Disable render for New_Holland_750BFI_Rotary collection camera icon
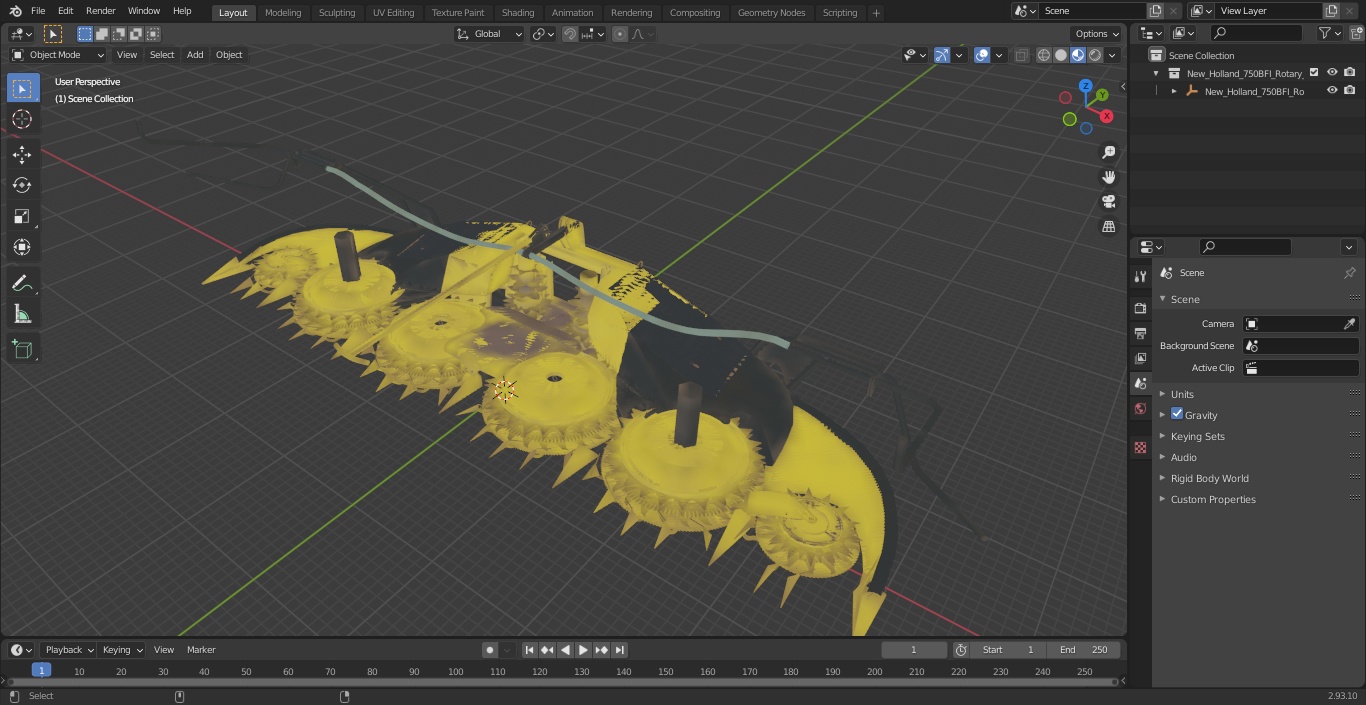The height and width of the screenshot is (705, 1366). (1350, 72)
